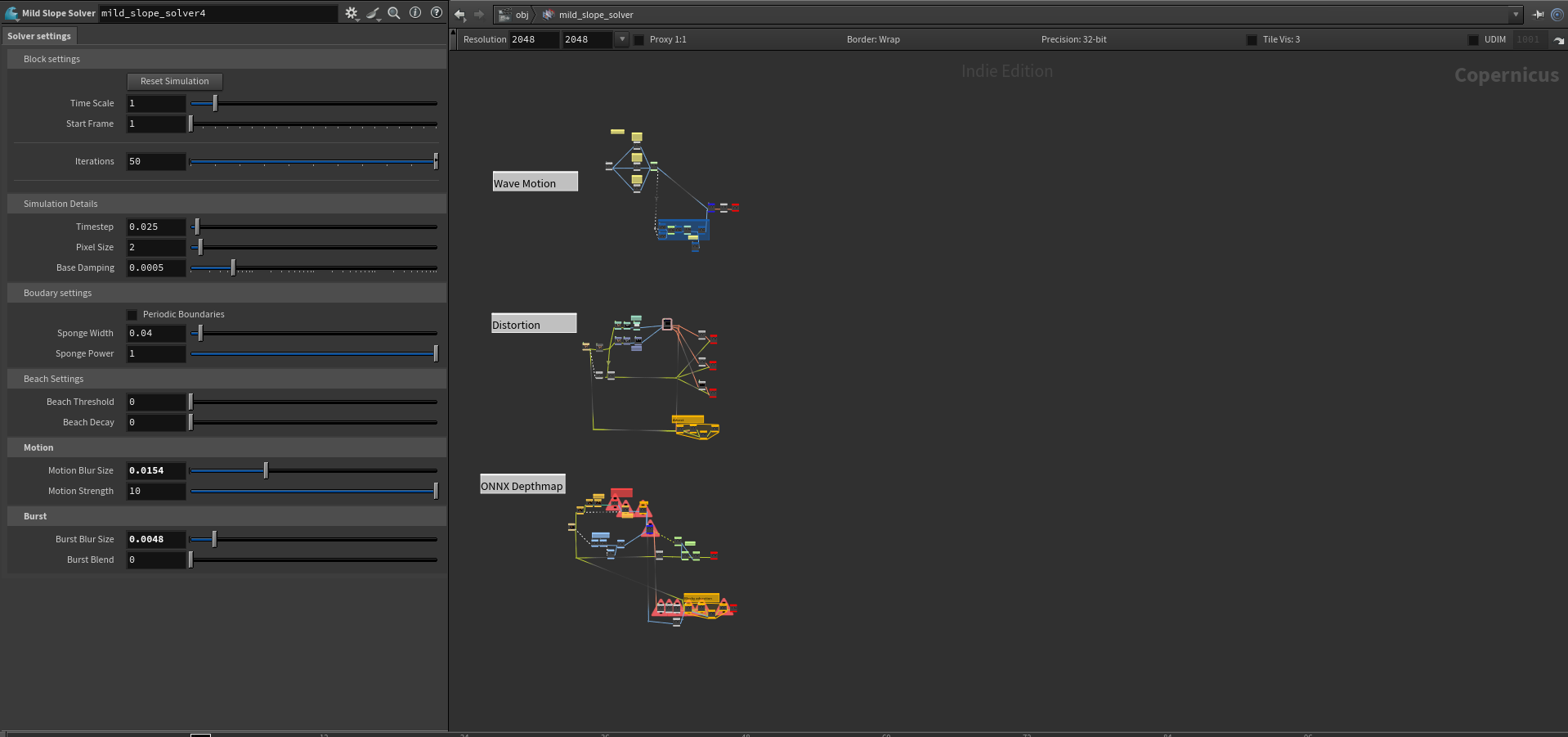This screenshot has height=737, width=1568.
Task: Click the blue link selection target icon
Action: tap(1557, 14)
